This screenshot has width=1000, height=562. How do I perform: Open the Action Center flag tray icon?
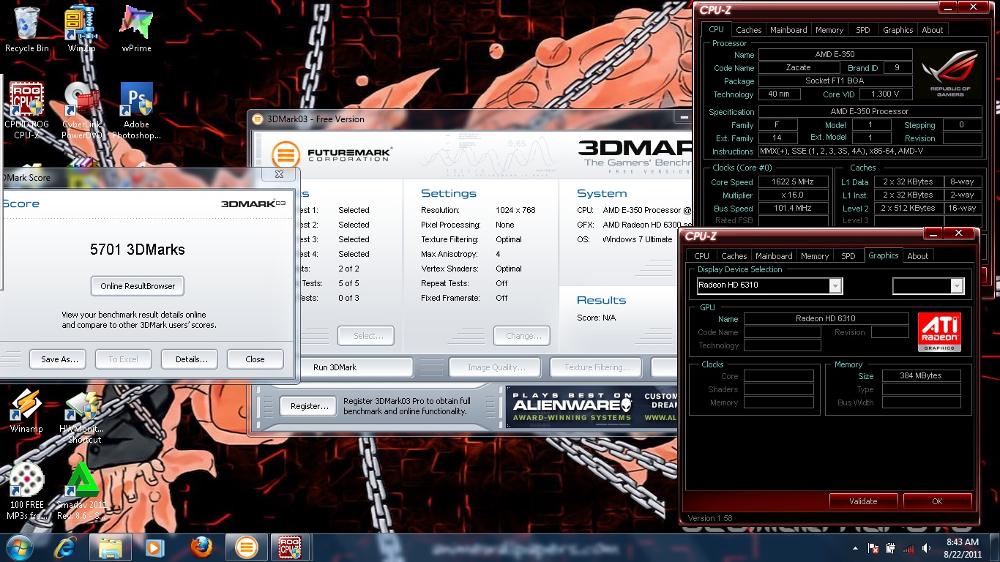point(873,549)
